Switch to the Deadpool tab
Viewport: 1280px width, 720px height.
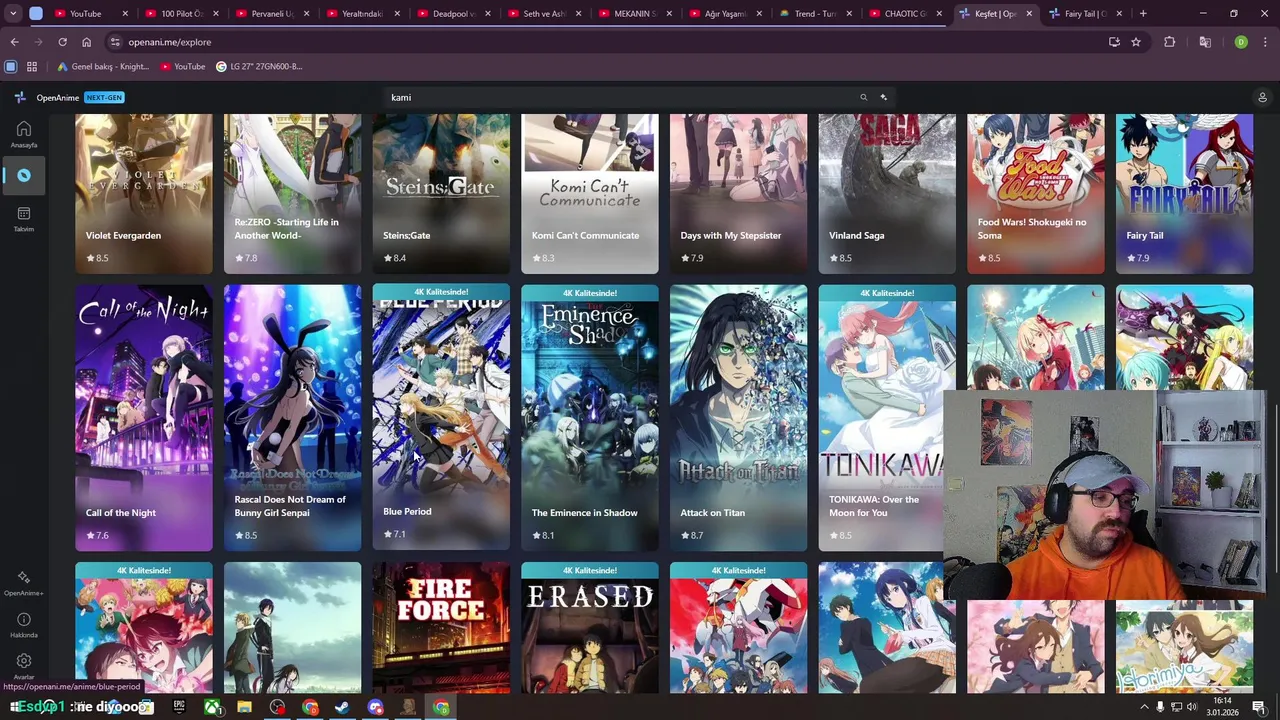(453, 14)
